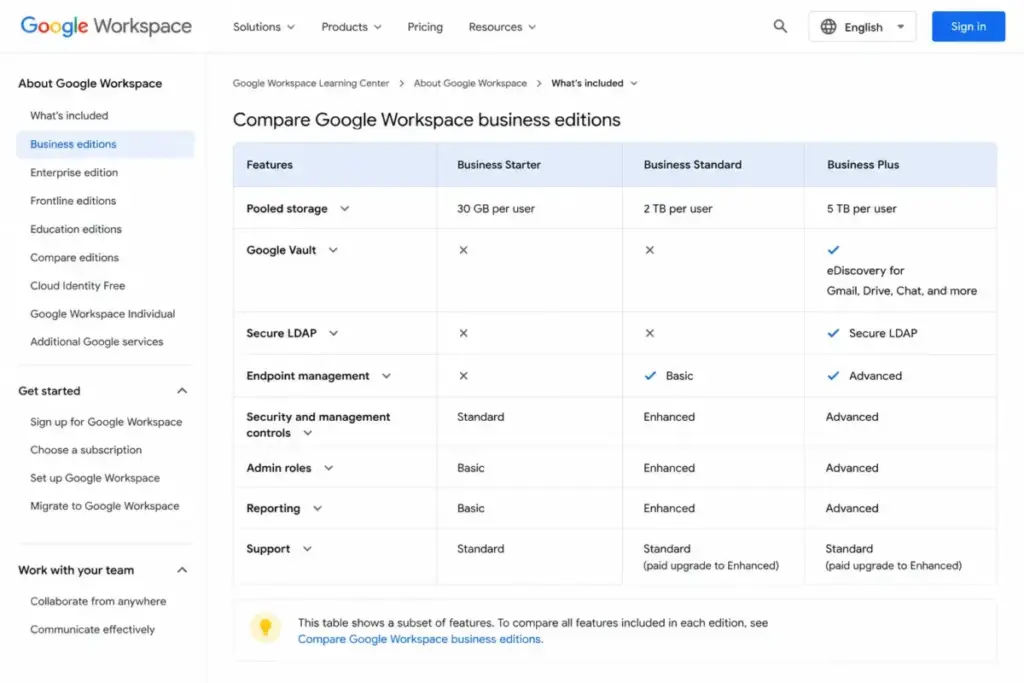The image size is (1024, 683).
Task: Open the Solutions menu
Action: (264, 27)
